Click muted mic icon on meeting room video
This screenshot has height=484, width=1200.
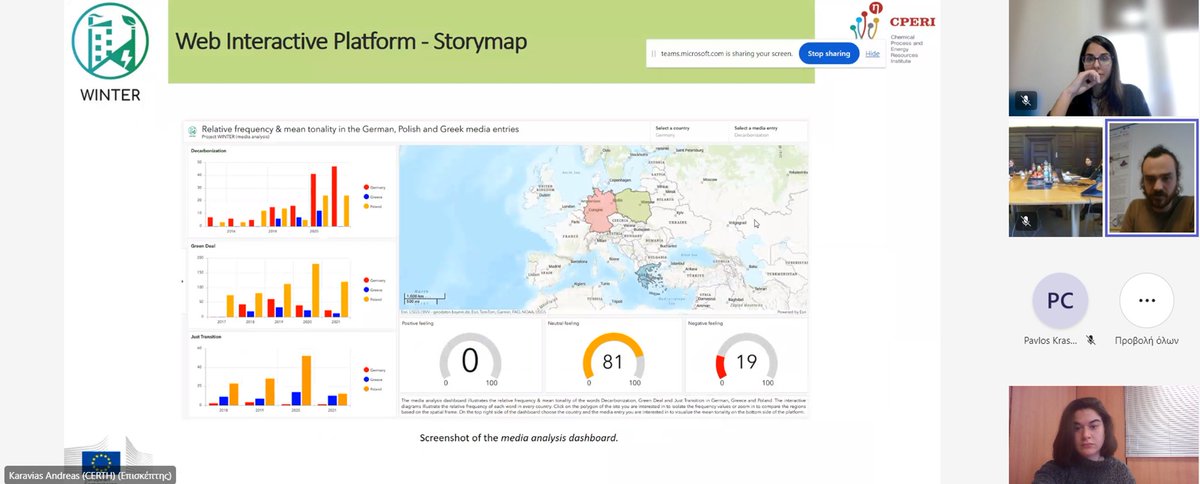[1024, 221]
